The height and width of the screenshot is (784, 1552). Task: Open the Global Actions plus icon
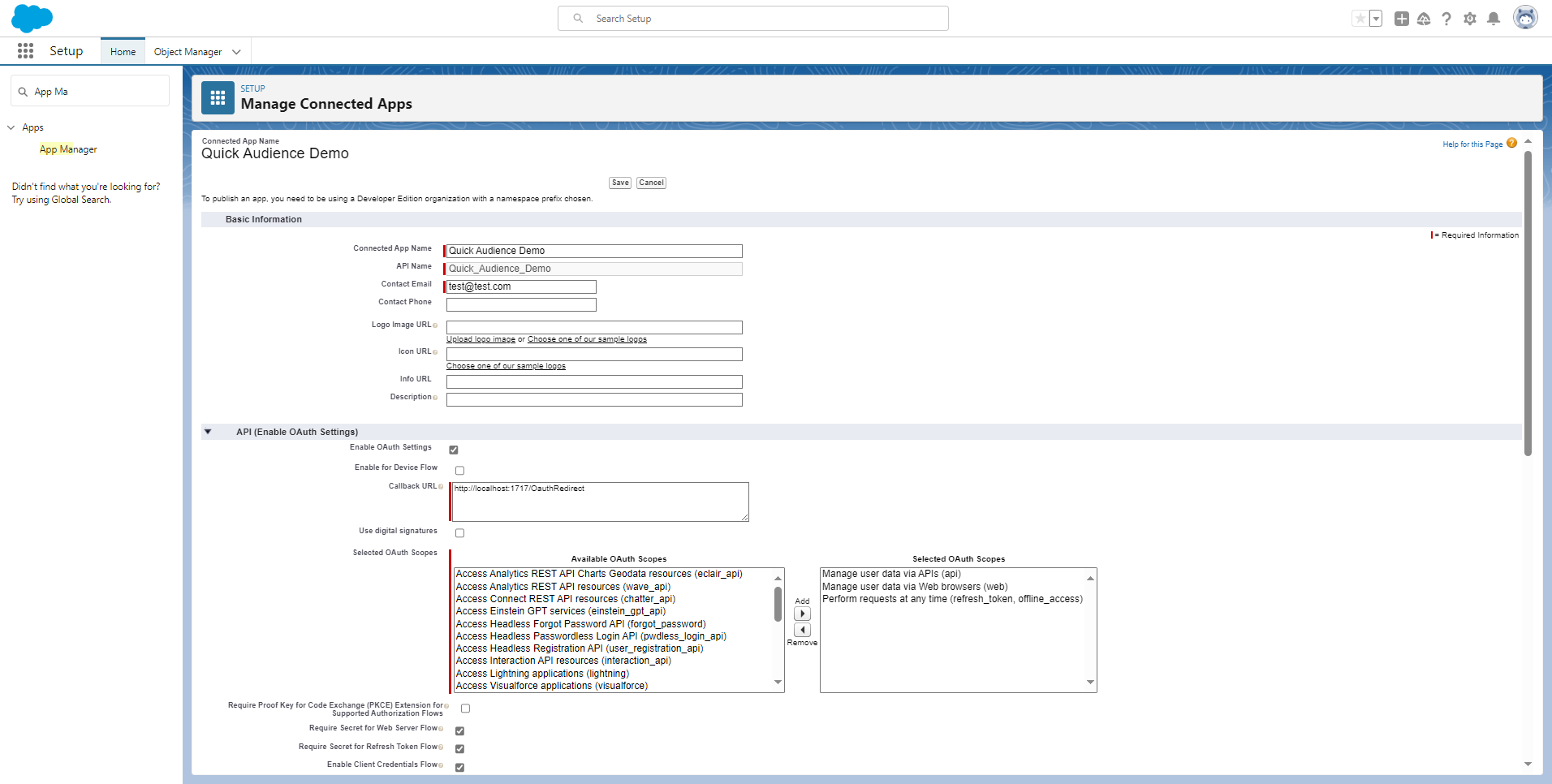(x=1402, y=18)
